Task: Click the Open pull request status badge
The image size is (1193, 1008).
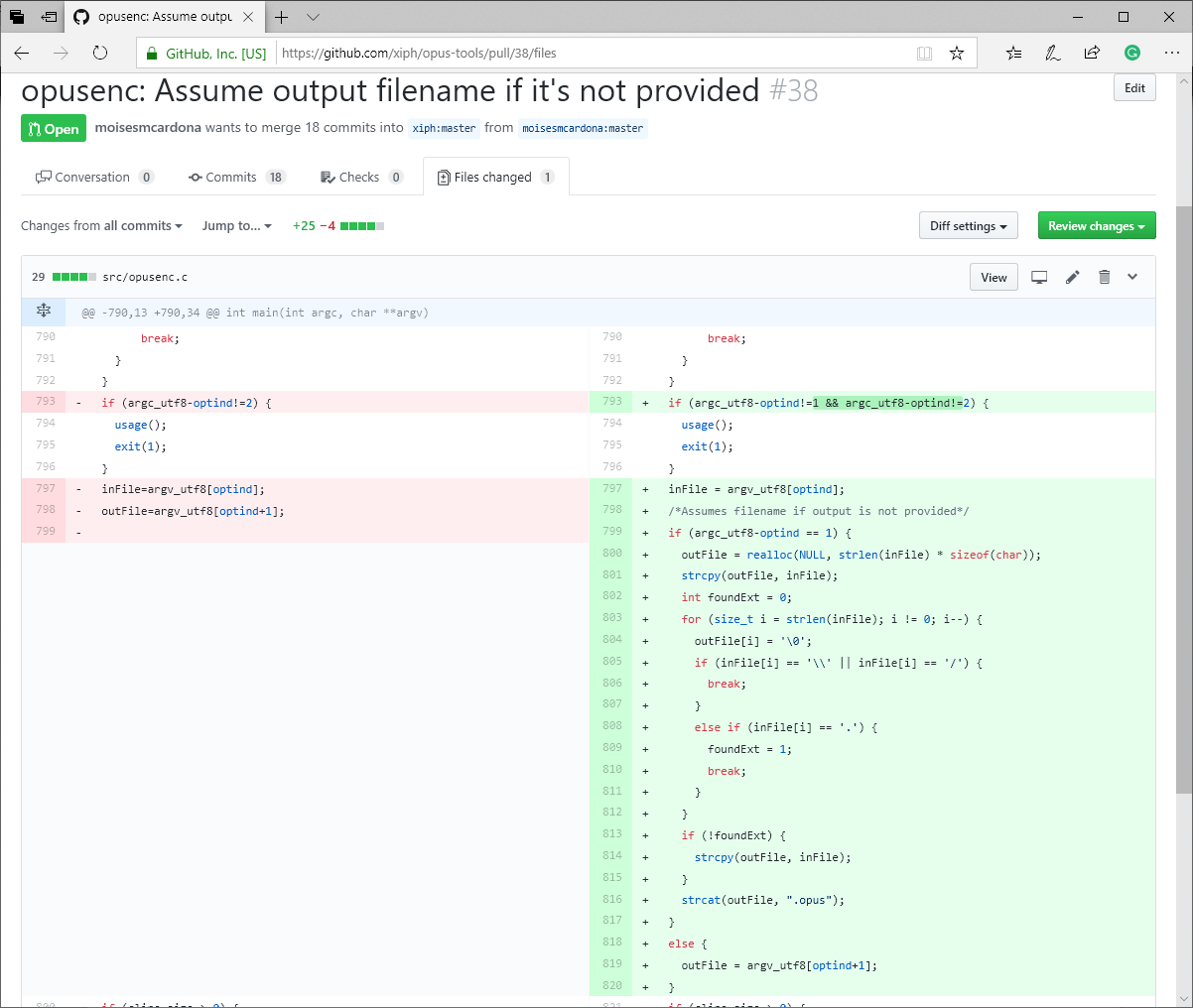Action: 54,129
